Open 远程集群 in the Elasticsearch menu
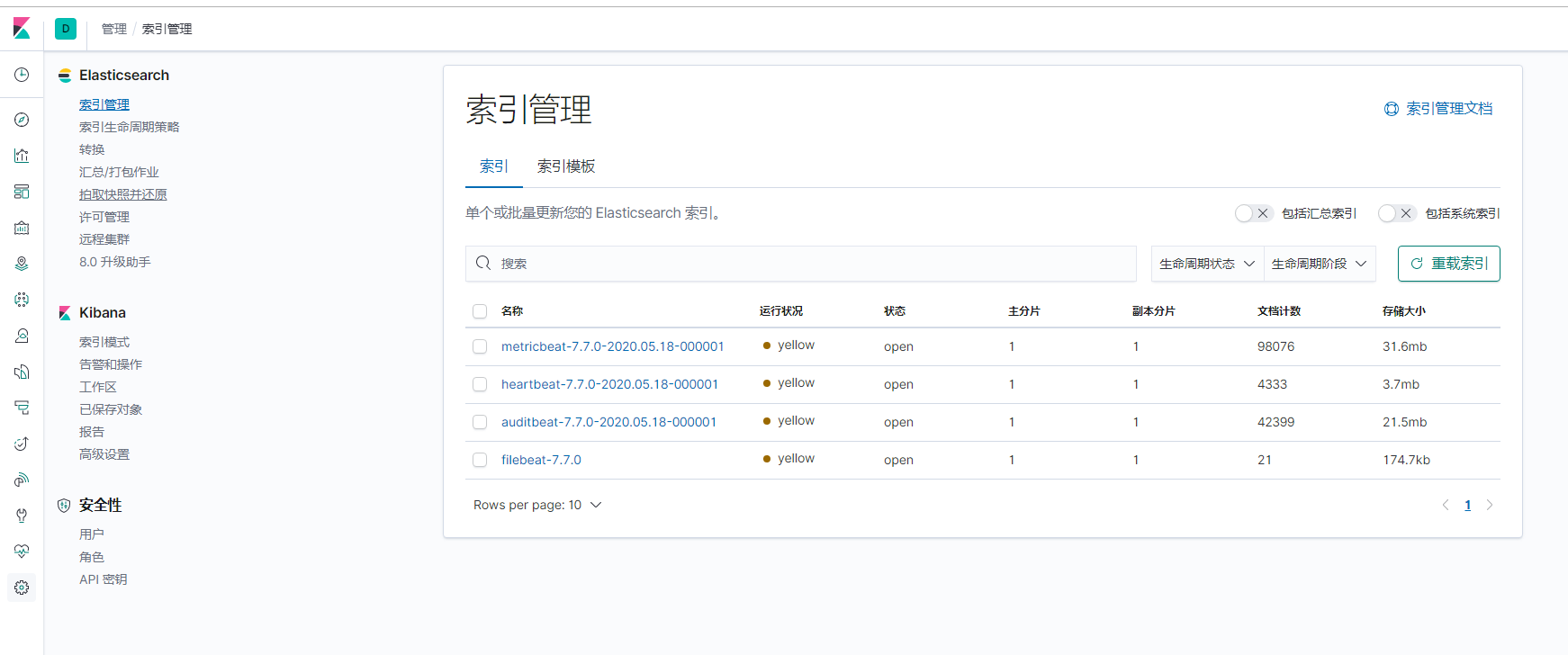The image size is (1568, 655). point(104,239)
